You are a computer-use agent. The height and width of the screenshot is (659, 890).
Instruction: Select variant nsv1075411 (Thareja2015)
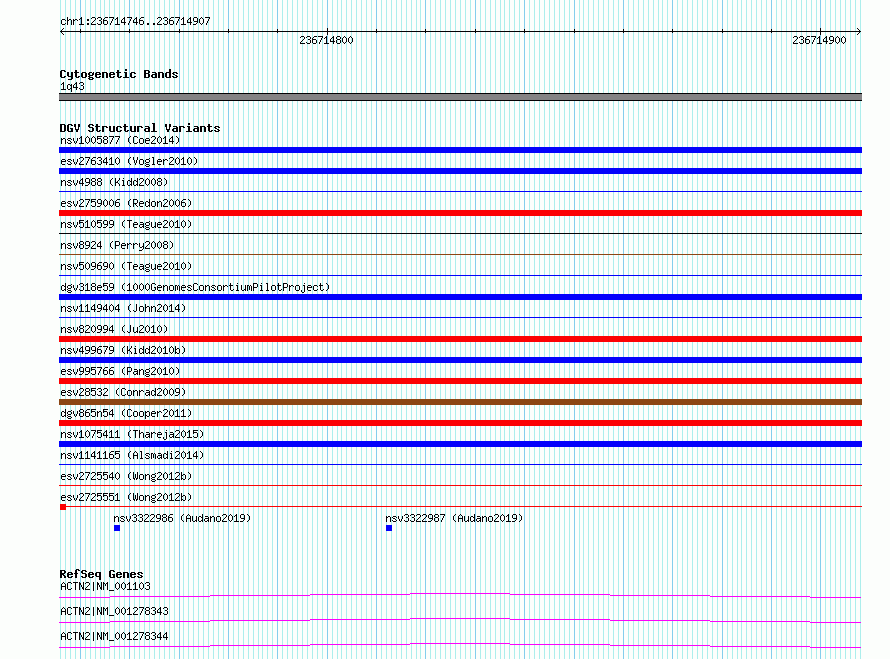[132, 434]
